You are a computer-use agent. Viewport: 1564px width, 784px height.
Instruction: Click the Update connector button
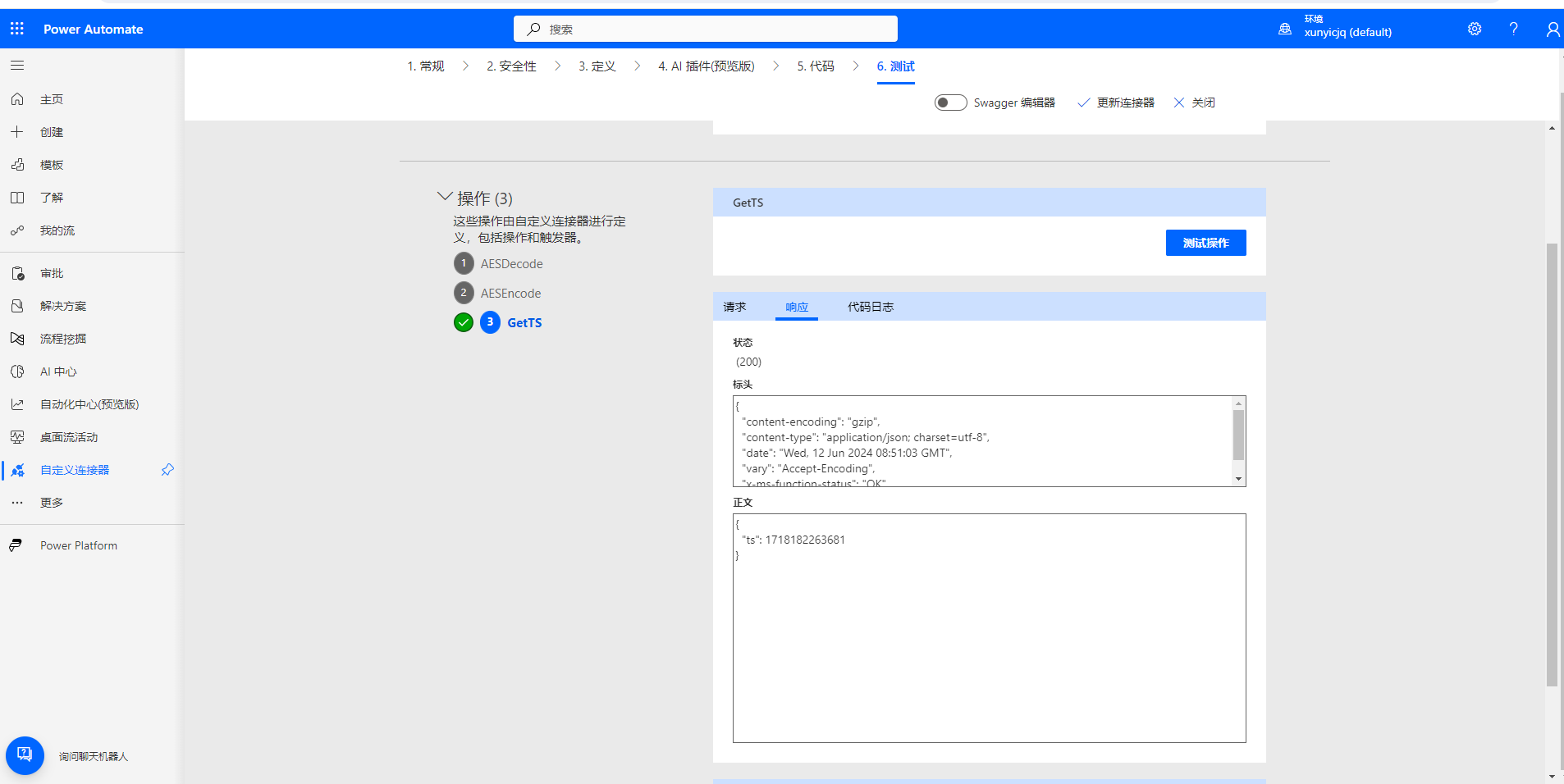[1116, 103]
